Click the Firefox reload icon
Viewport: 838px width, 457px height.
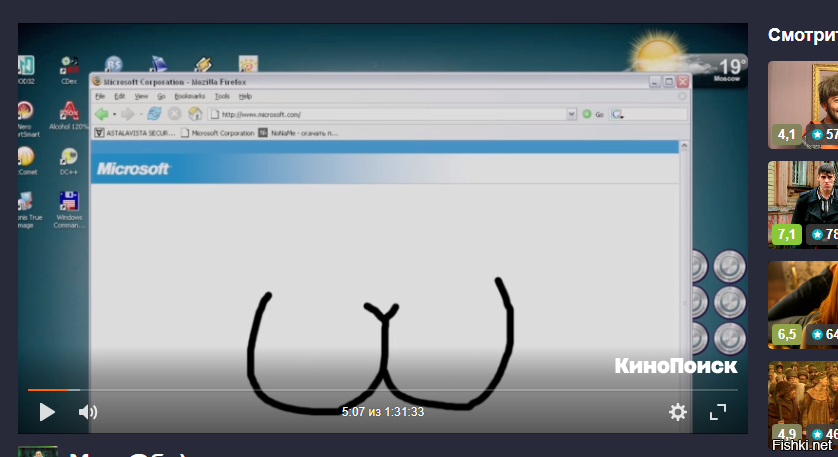(x=154, y=114)
